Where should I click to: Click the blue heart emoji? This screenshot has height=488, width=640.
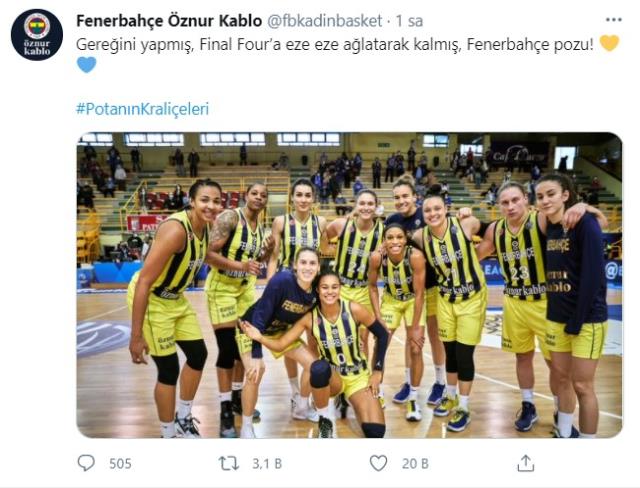[x=87, y=64]
